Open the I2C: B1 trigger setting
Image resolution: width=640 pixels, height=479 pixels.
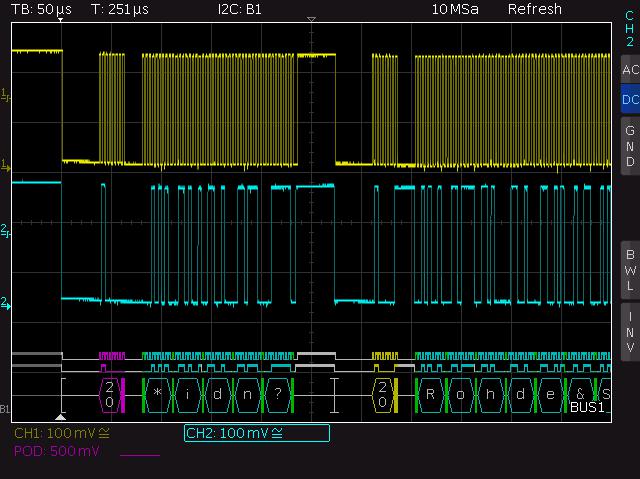[239, 9]
